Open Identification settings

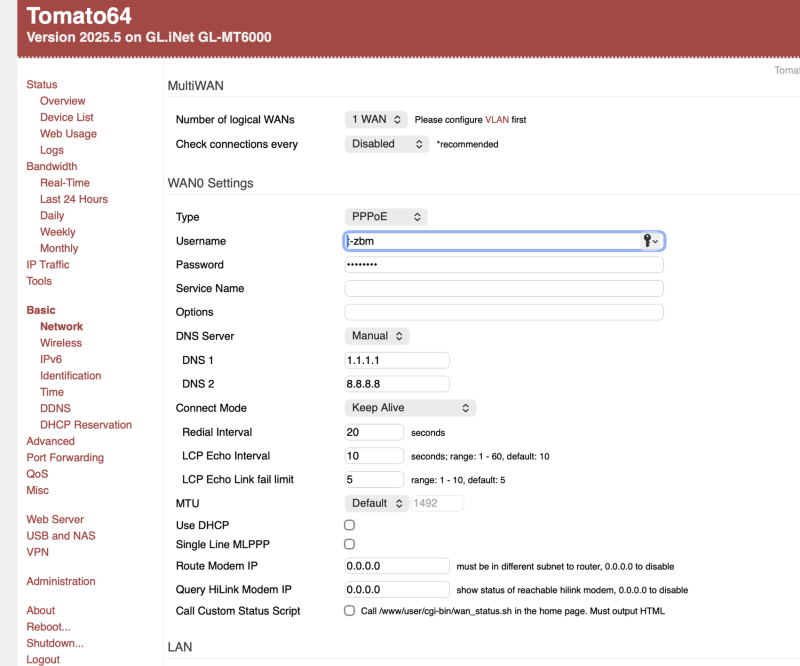pos(71,376)
